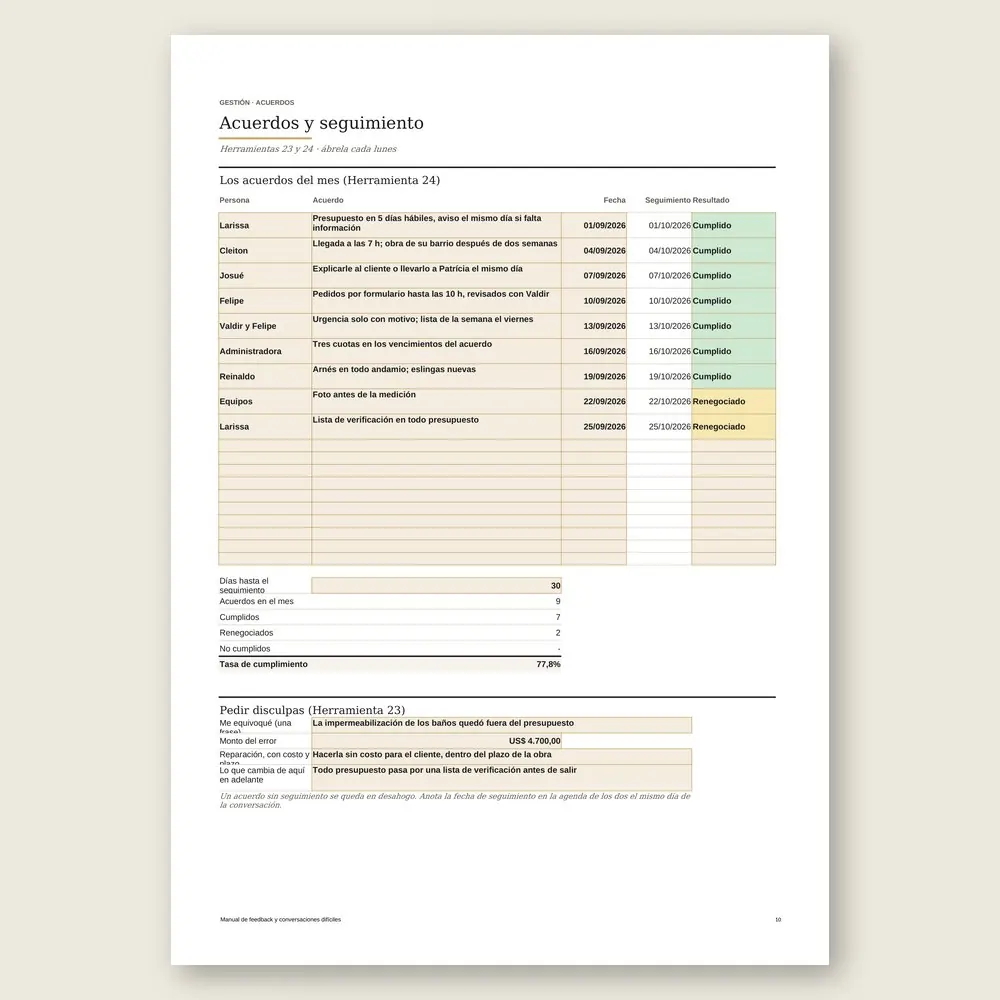The height and width of the screenshot is (1000, 1000).
Task: Click the 'Persona' column header
Action: click(x=234, y=200)
